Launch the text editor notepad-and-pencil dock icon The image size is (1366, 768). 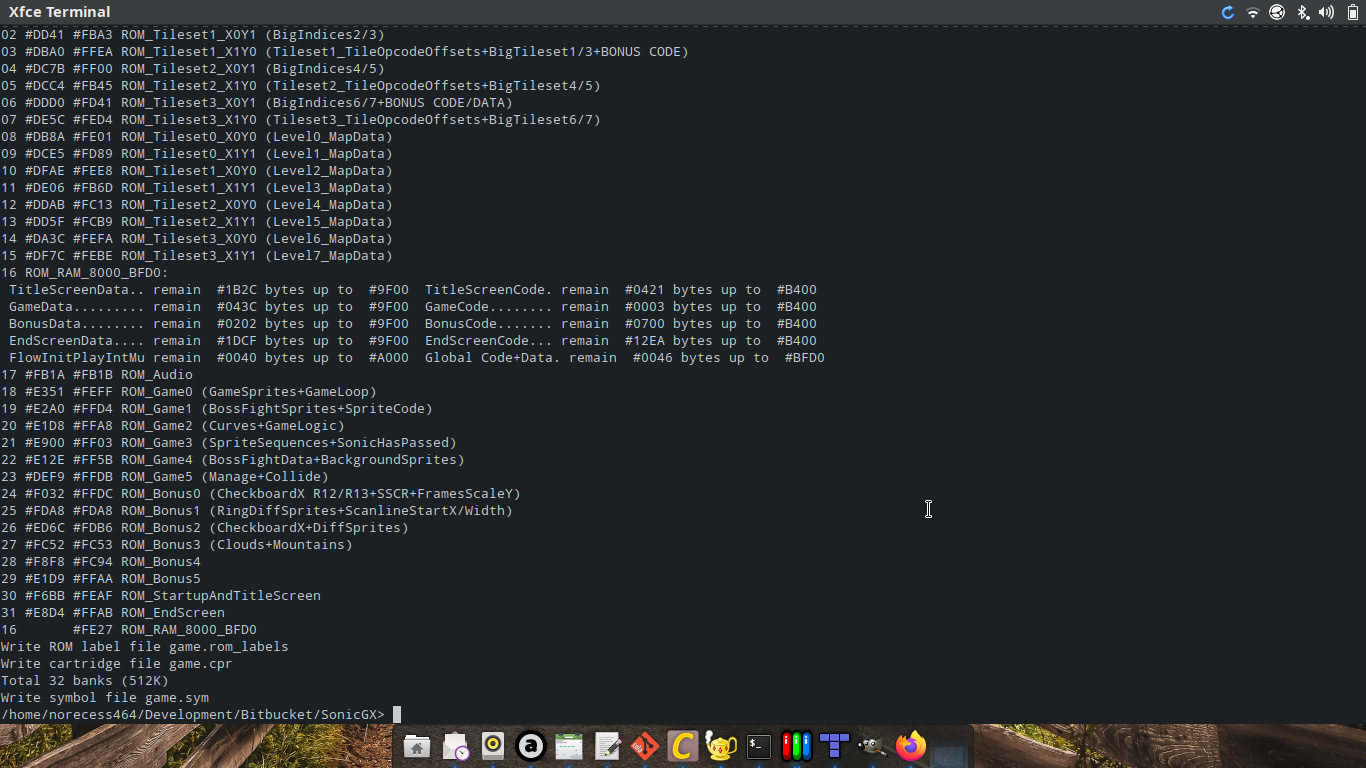607,746
